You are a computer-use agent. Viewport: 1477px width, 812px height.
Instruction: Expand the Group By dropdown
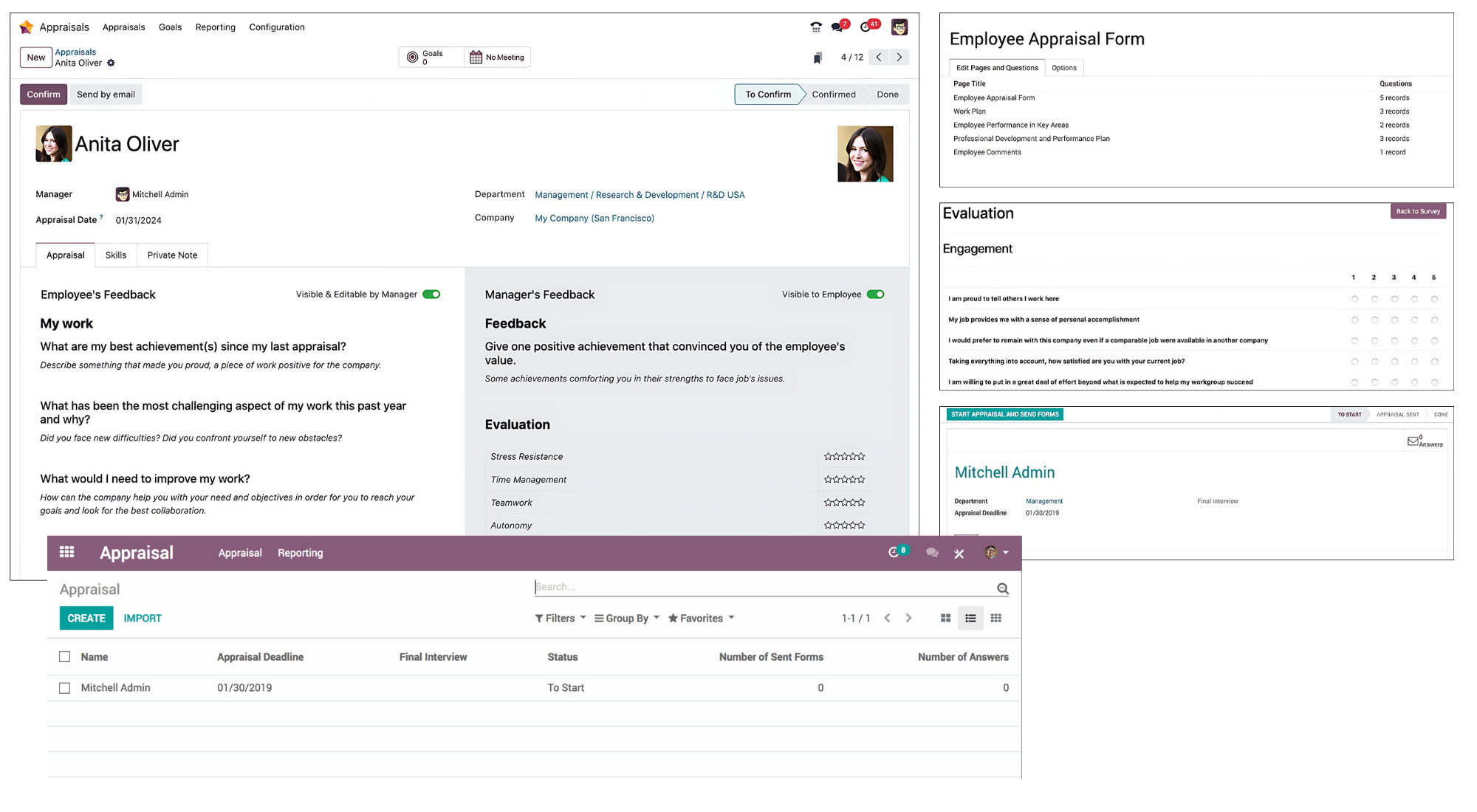pos(626,618)
